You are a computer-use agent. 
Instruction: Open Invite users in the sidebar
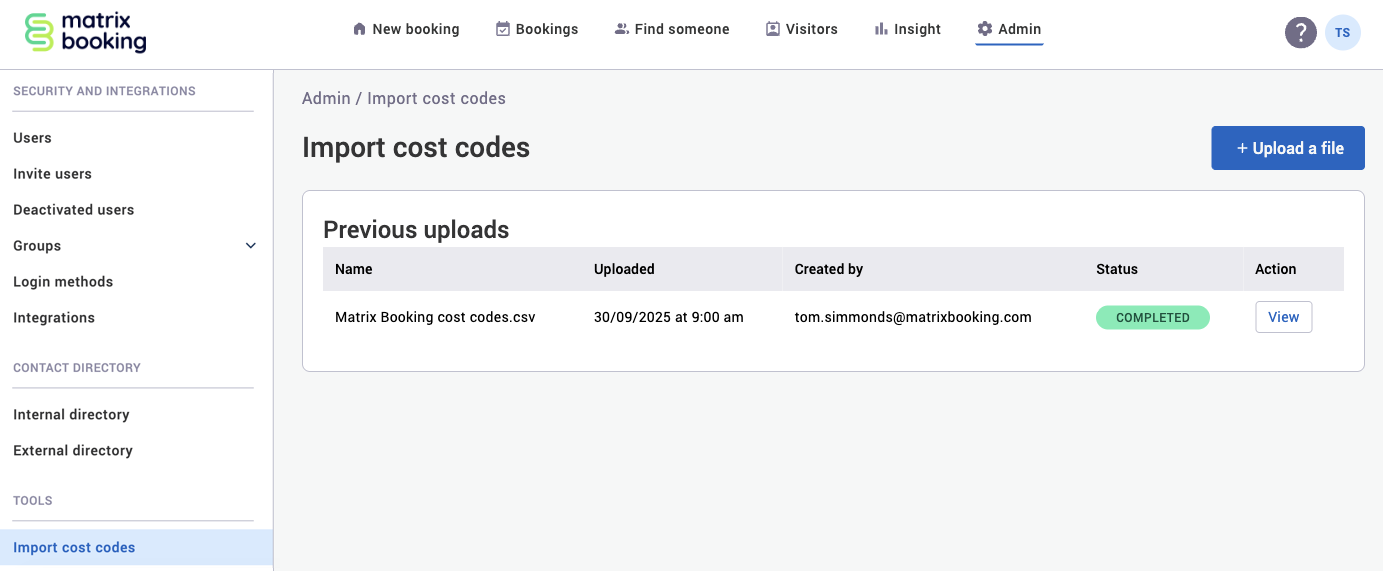(x=52, y=174)
